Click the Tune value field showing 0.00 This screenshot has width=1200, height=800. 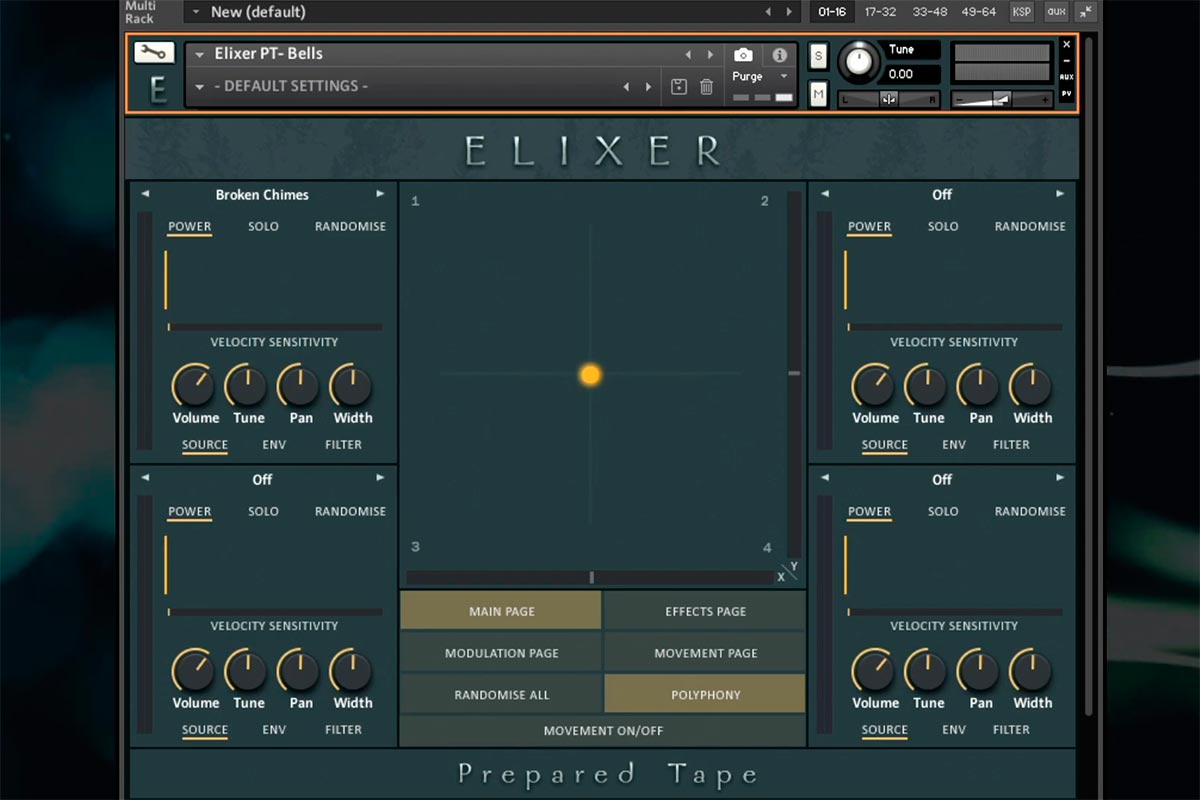tap(912, 74)
